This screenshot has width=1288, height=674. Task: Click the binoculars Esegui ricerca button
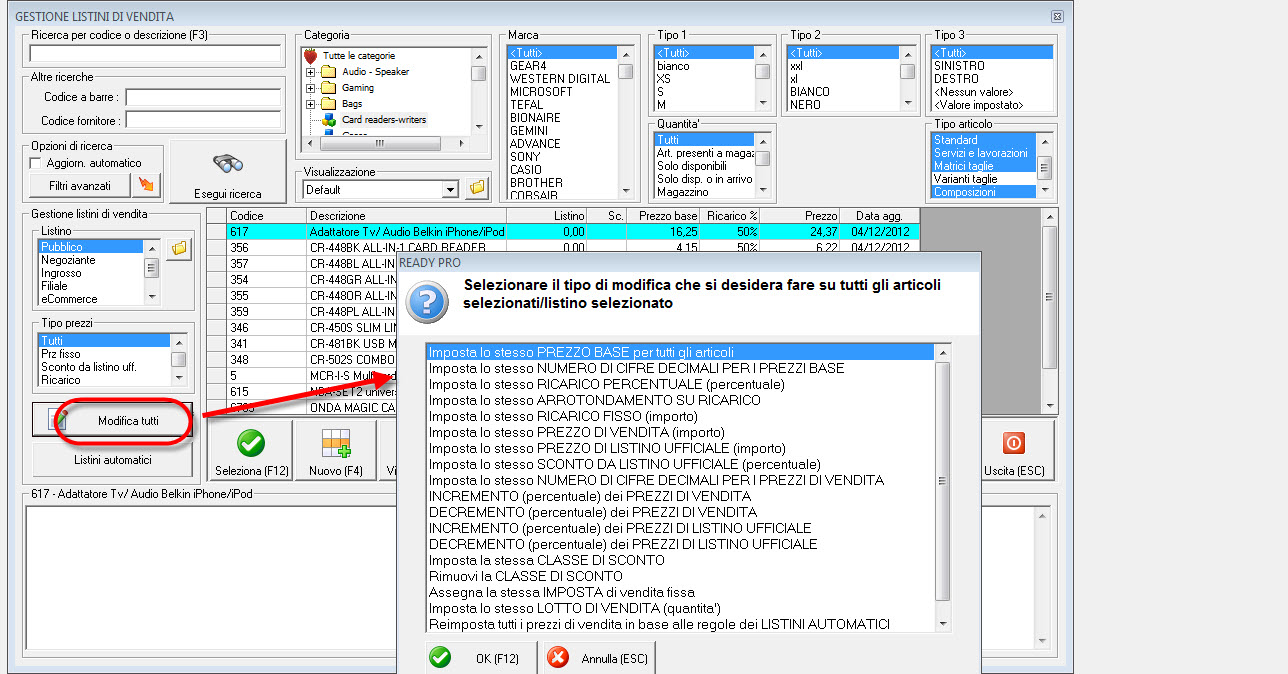click(x=228, y=173)
